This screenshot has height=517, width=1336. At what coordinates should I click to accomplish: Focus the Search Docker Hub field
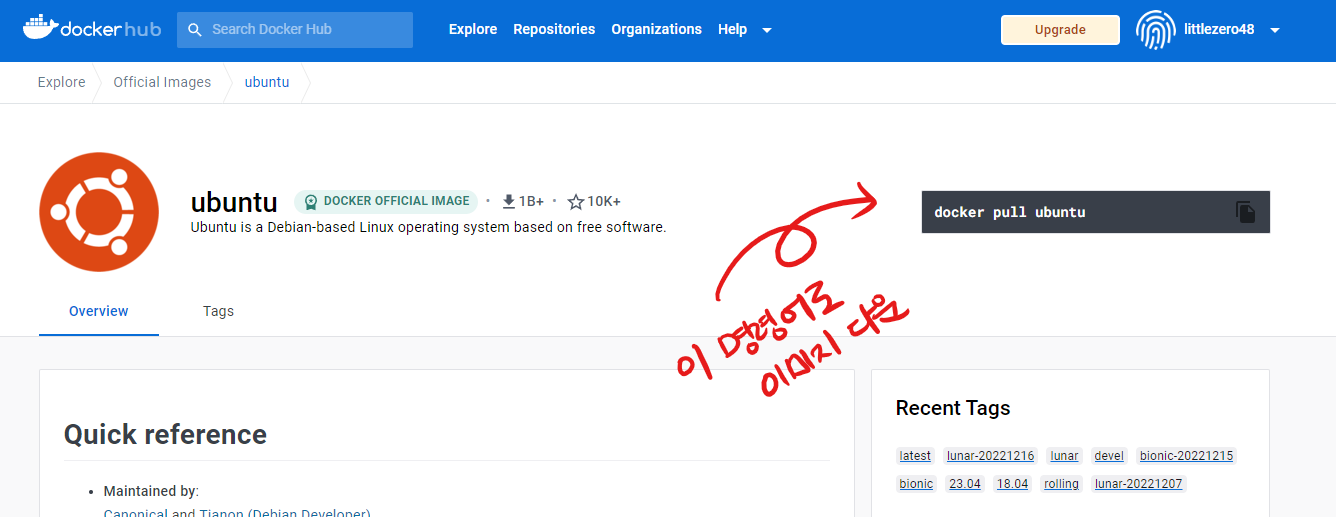tap(295, 30)
